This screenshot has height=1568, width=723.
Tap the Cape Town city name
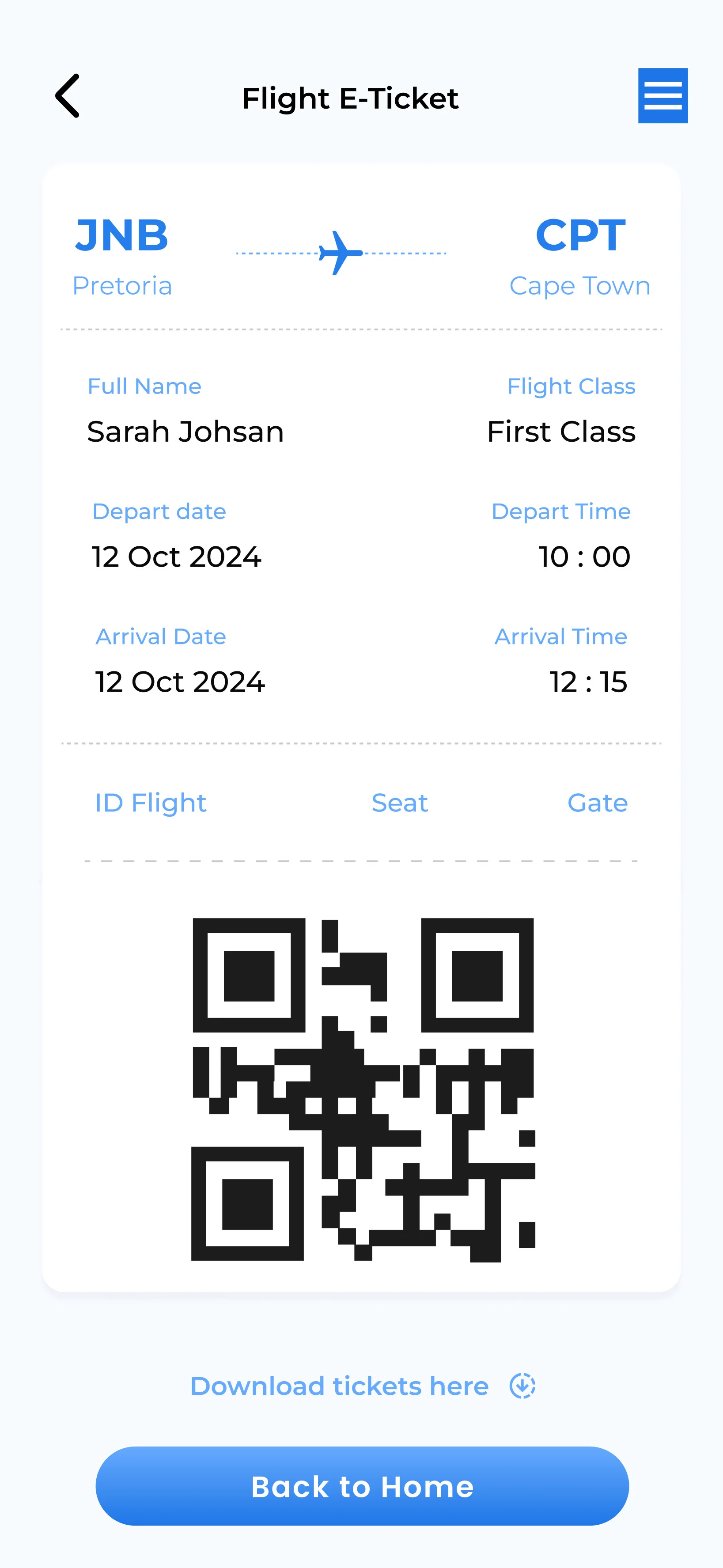pos(579,285)
